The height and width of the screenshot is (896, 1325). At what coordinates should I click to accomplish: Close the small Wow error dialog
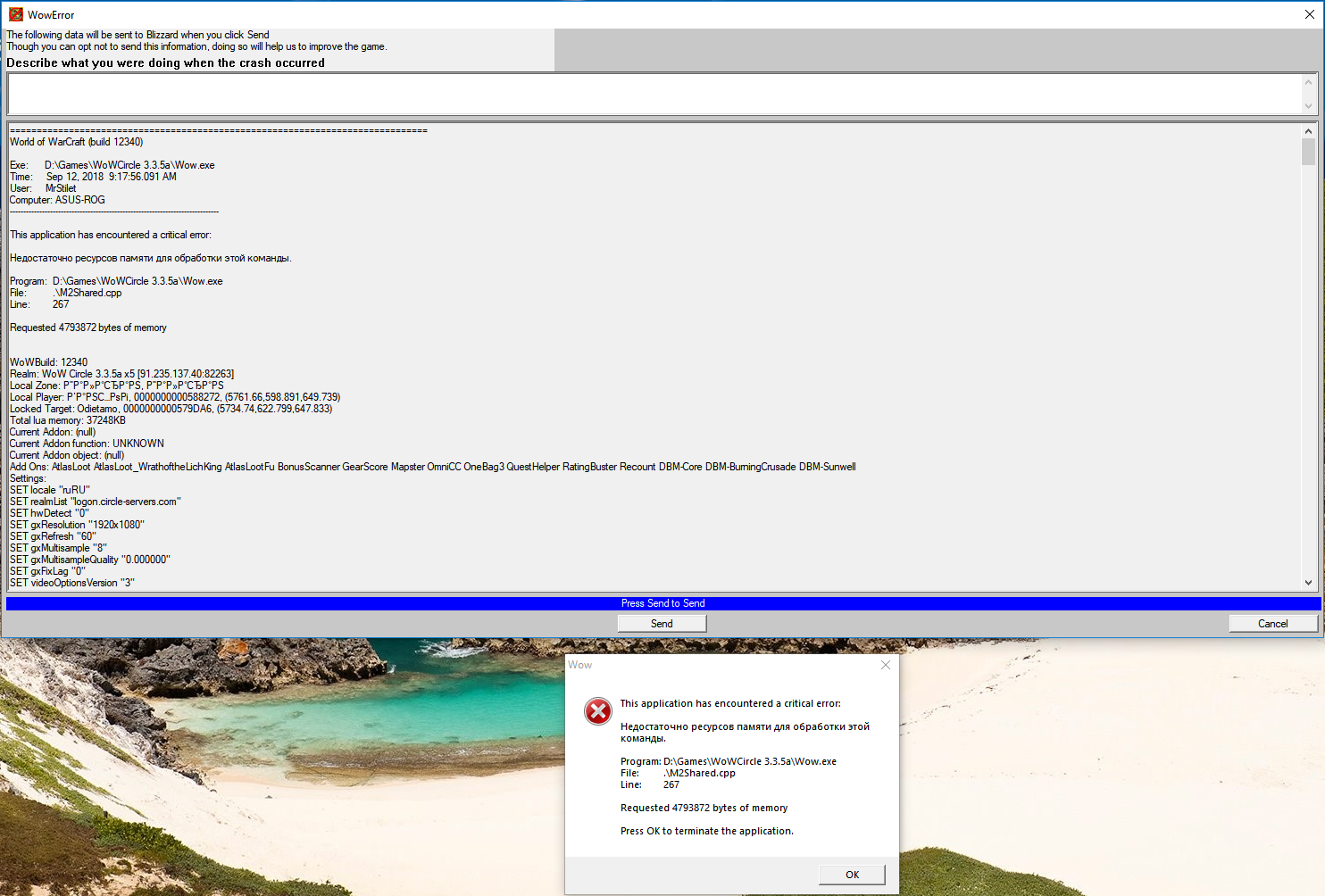click(885, 665)
